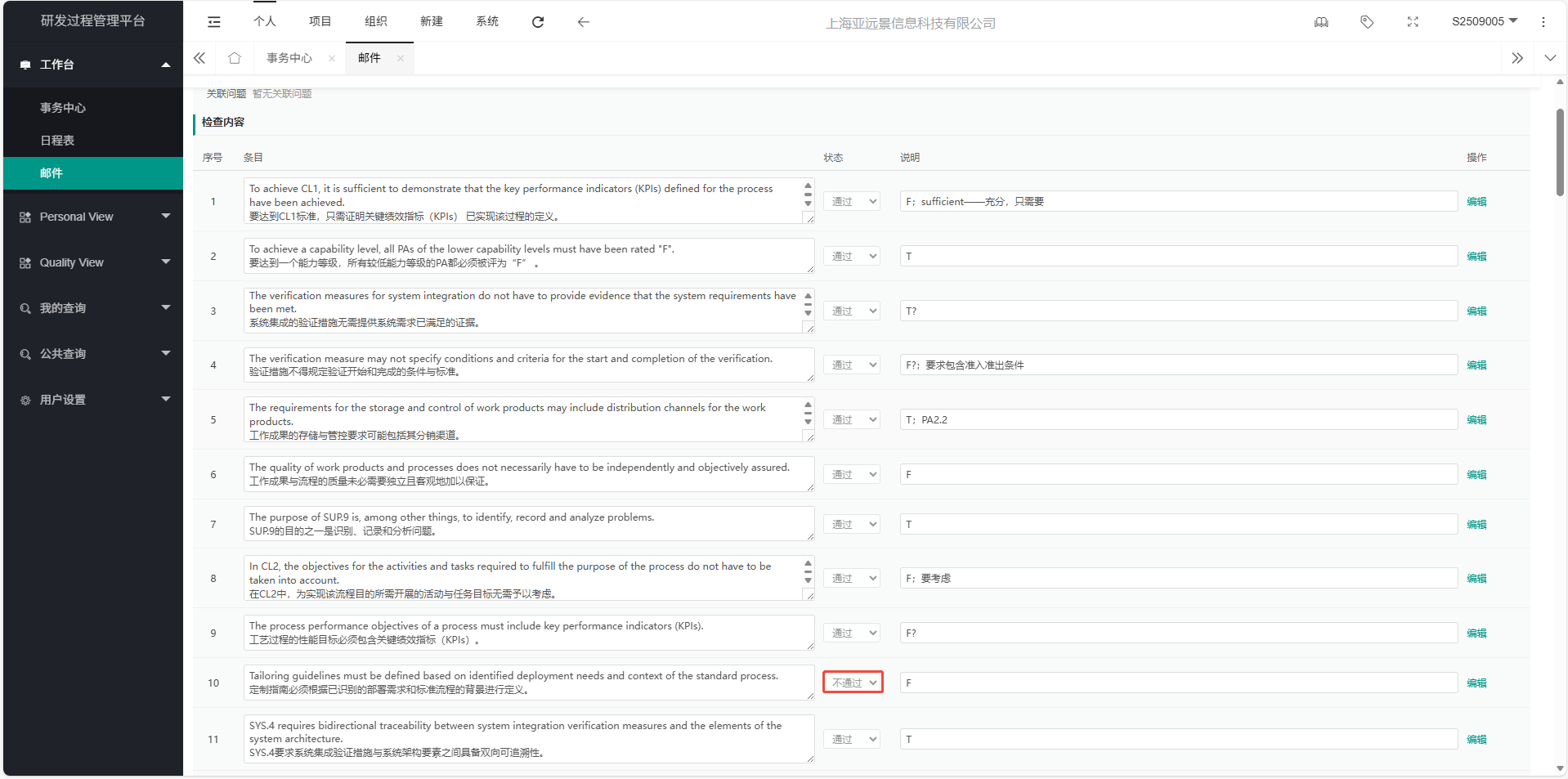Open status dropdown for row 10
Screen dimensions: 1568x779
pyautogui.click(x=853, y=683)
